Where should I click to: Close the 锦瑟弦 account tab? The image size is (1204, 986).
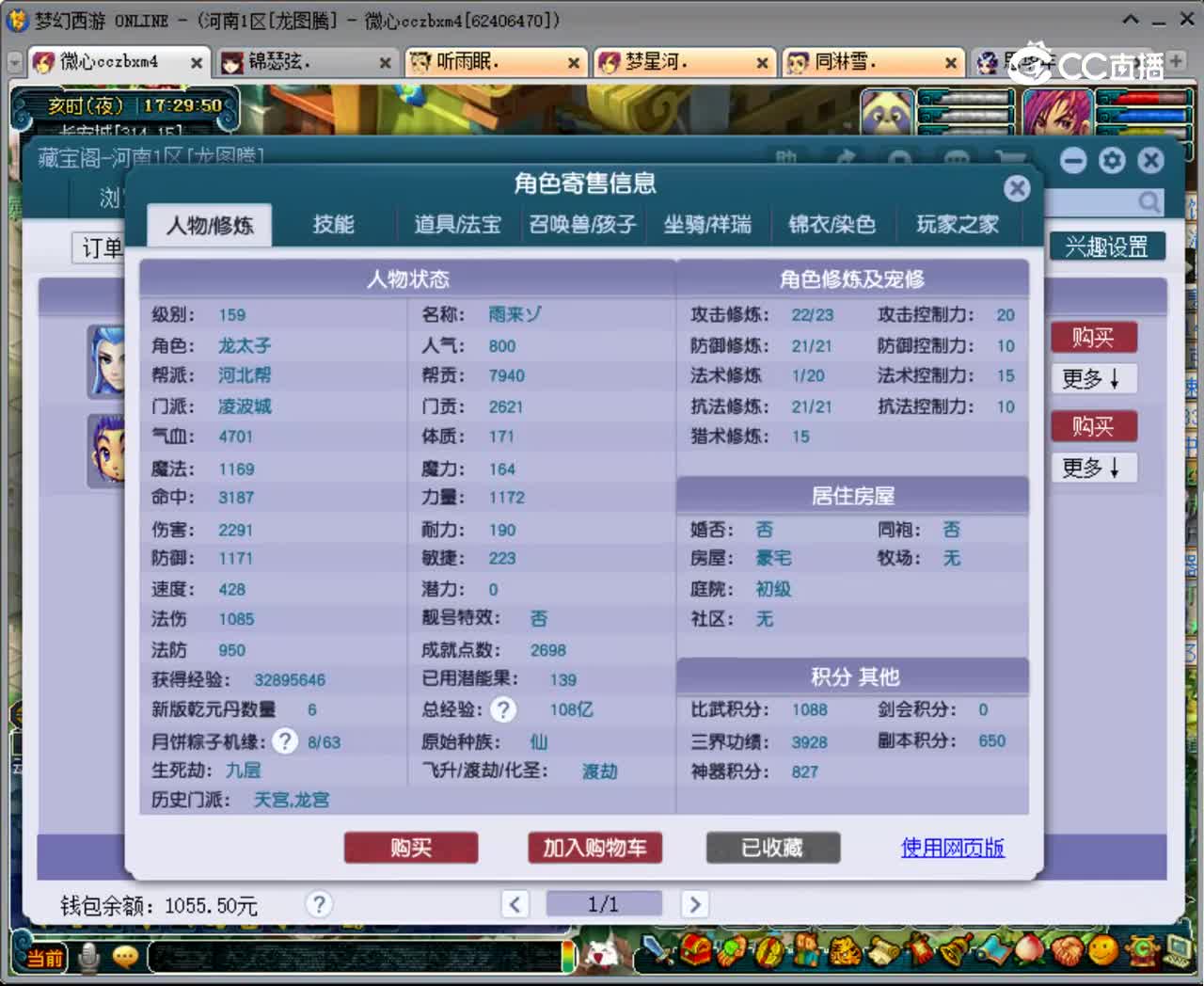(x=385, y=63)
